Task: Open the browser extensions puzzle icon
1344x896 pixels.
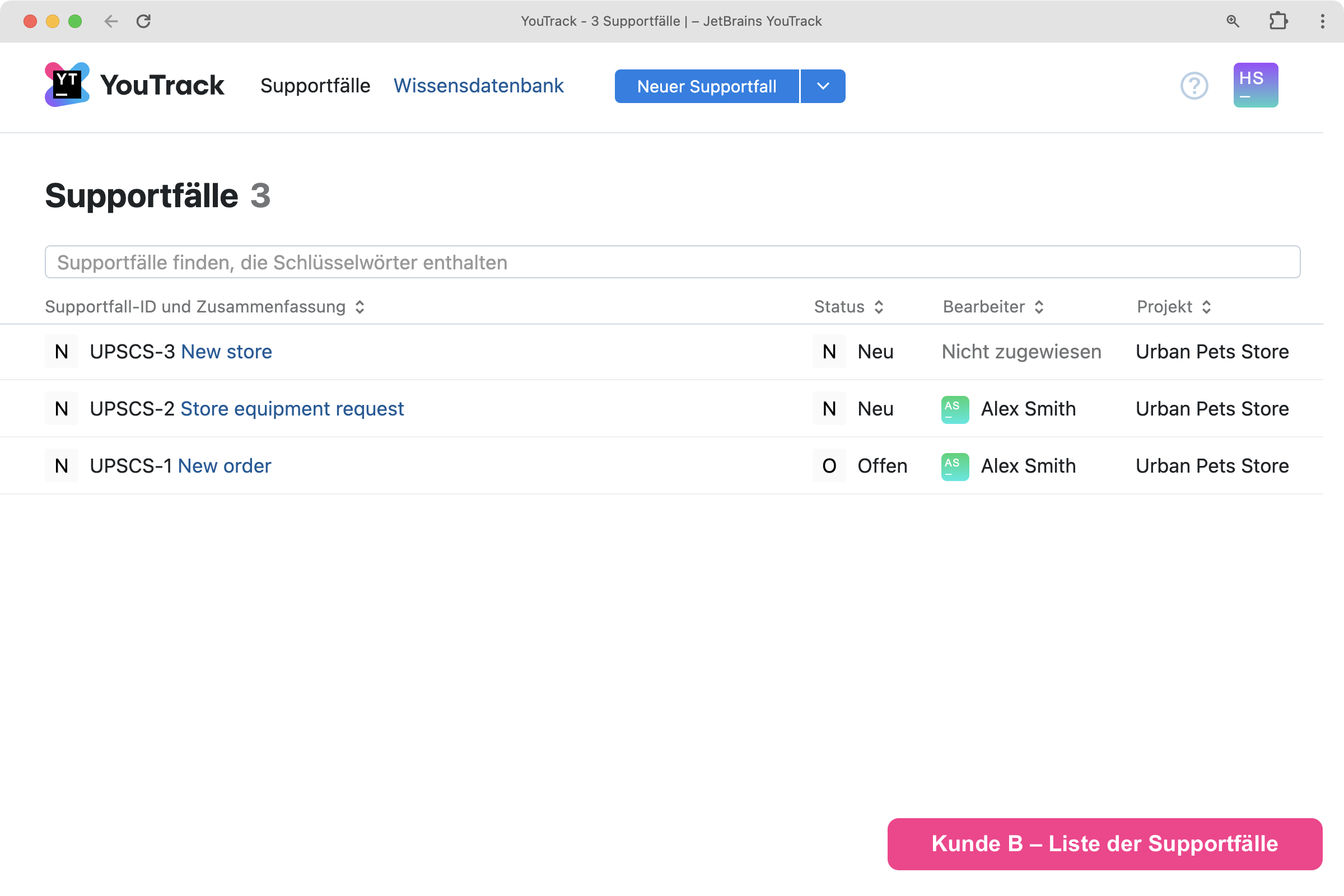Action: tap(1278, 21)
